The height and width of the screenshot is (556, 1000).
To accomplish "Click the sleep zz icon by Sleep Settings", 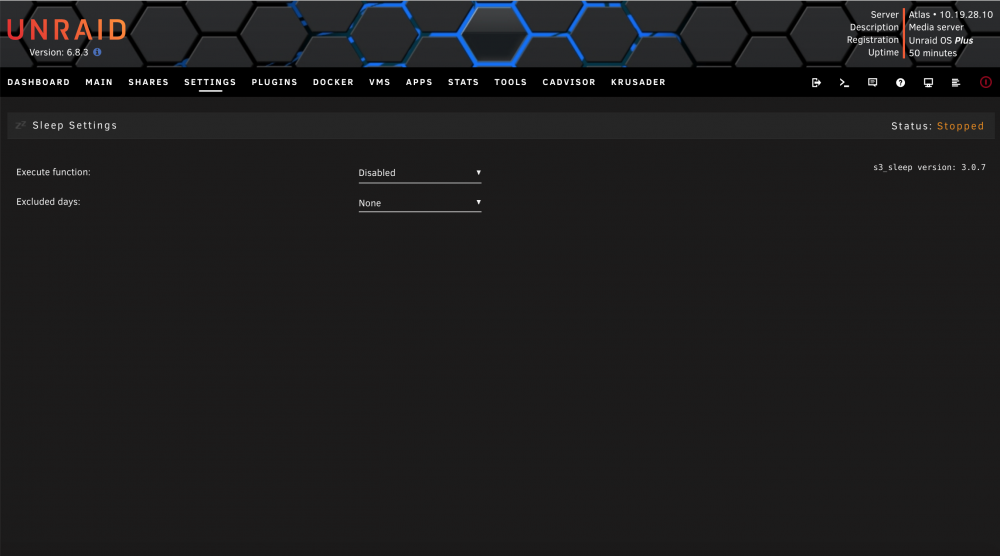I will click(20, 125).
